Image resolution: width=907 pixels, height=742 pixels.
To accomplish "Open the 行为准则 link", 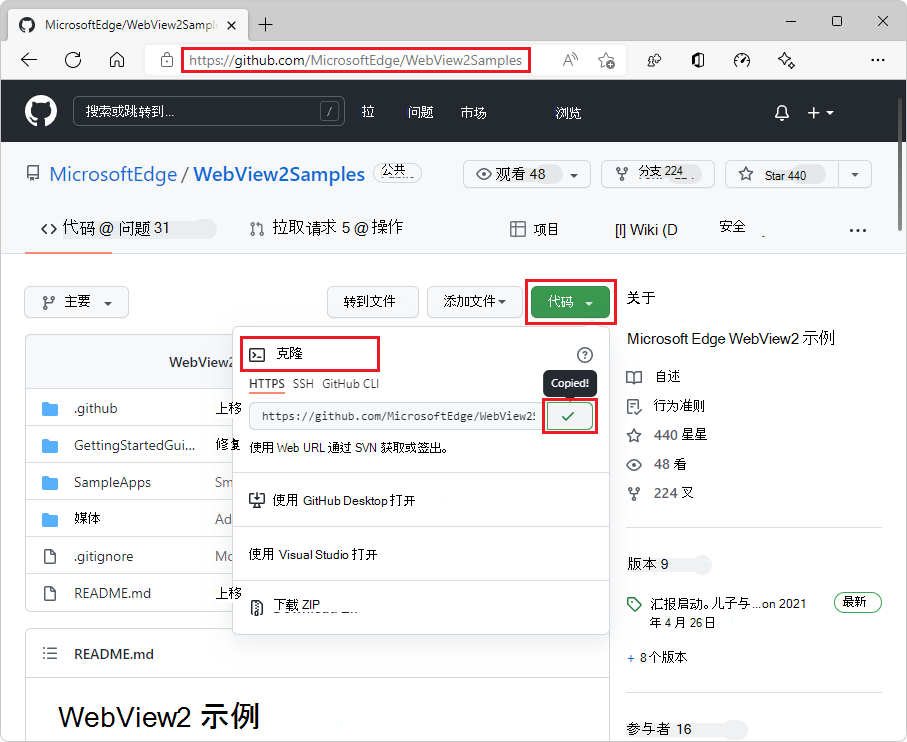I will [680, 405].
